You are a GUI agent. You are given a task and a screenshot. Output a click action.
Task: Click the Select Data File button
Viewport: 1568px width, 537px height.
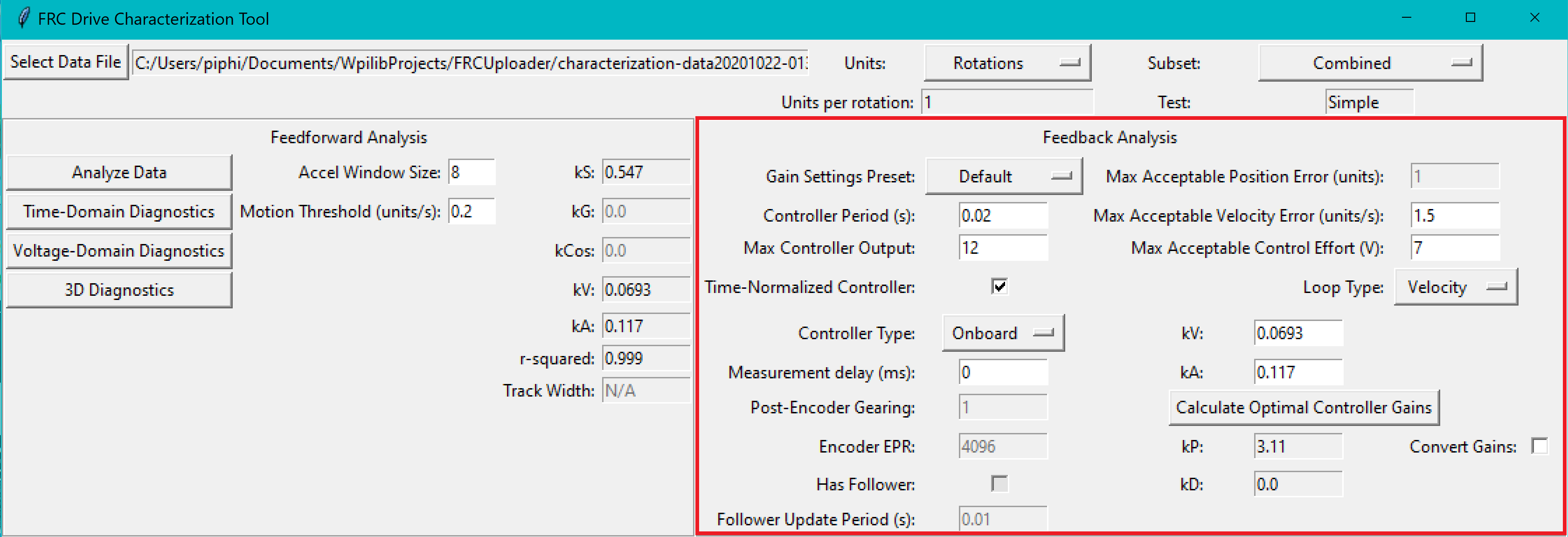click(66, 62)
